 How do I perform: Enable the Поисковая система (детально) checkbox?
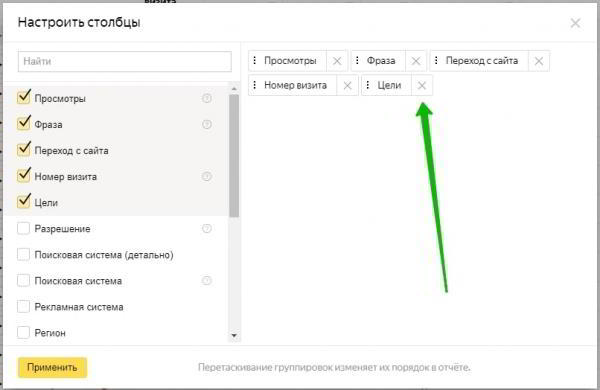(23, 255)
